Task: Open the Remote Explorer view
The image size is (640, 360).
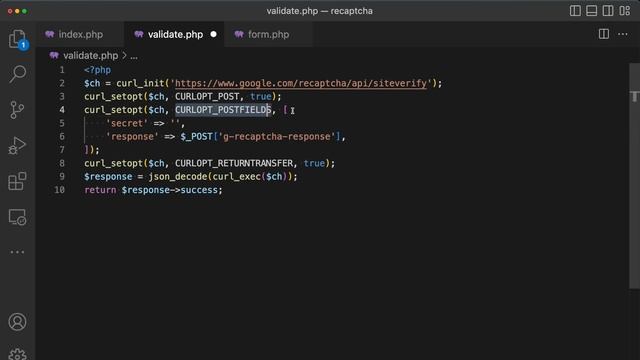Action: pyautogui.click(x=17, y=217)
